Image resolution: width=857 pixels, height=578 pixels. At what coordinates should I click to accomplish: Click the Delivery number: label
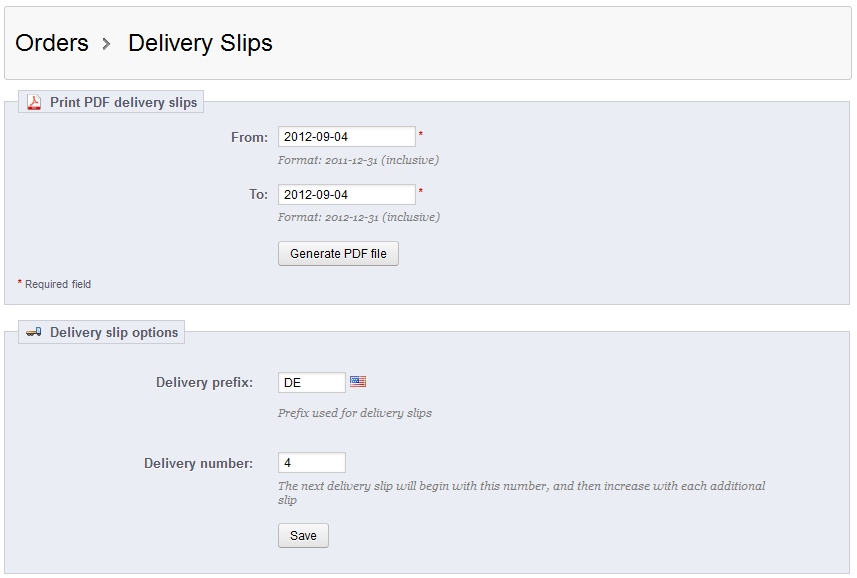tap(198, 463)
